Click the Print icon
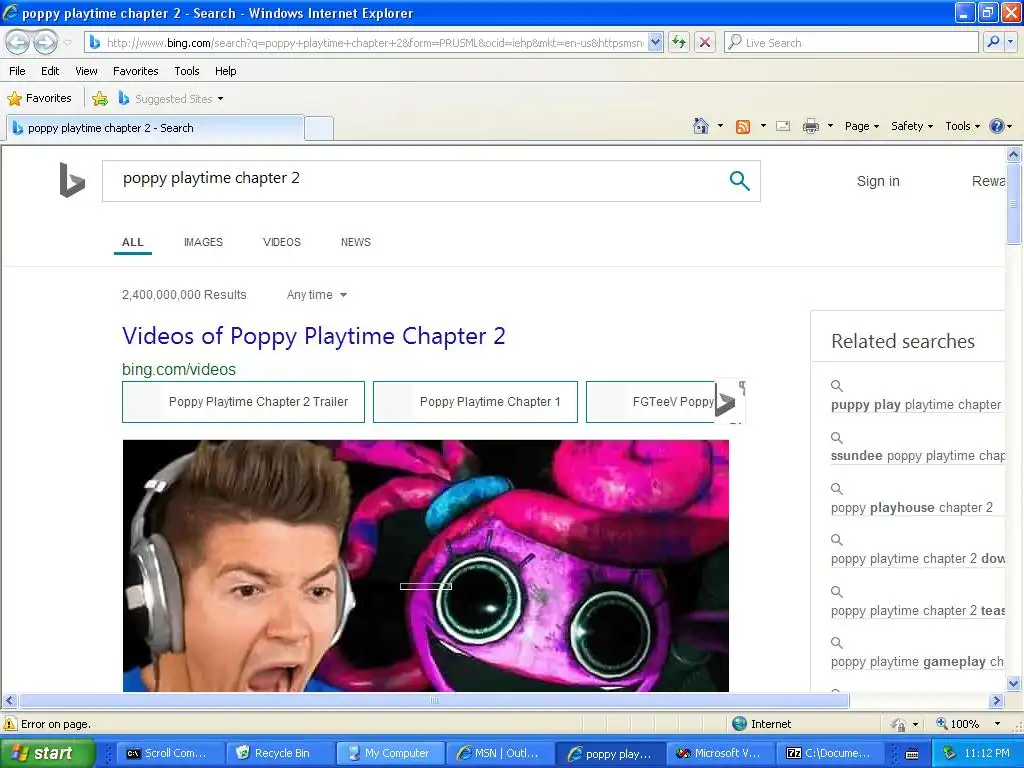Viewport: 1024px width, 768px height. 810,126
